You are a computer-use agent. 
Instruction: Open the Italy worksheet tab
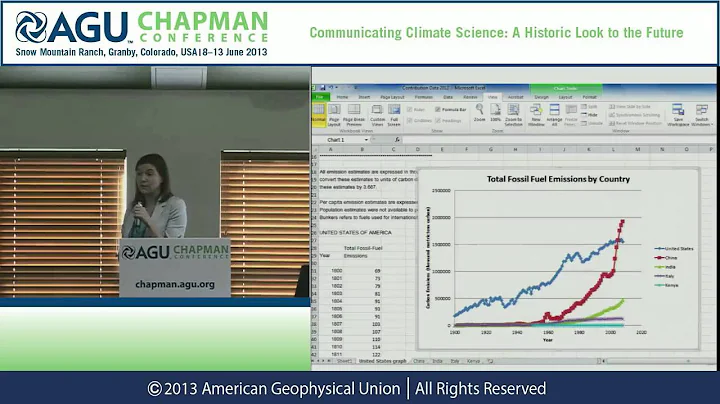(455, 361)
